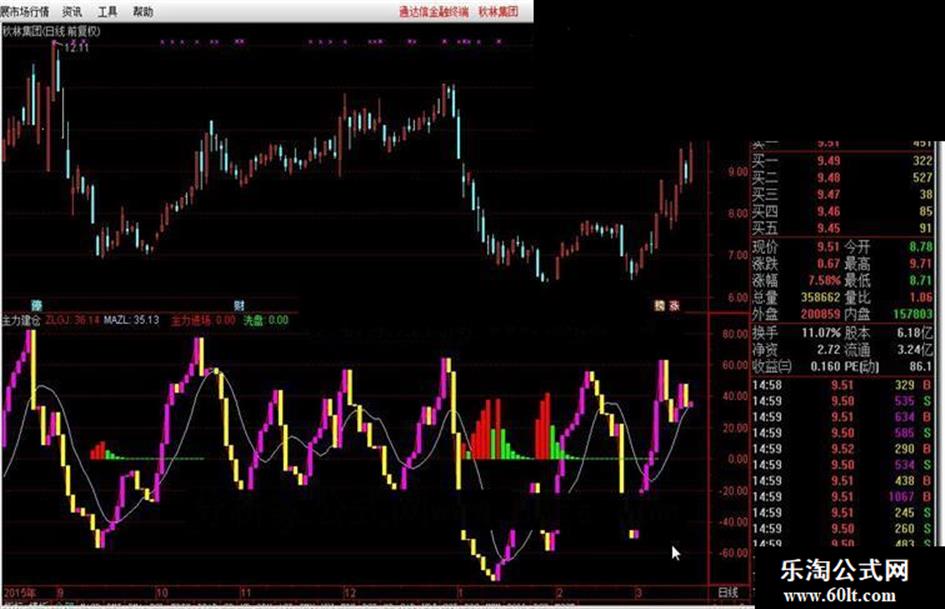Click the 14:58 trade row with volume 329
Viewport: 945px width, 609px height.
[841, 385]
